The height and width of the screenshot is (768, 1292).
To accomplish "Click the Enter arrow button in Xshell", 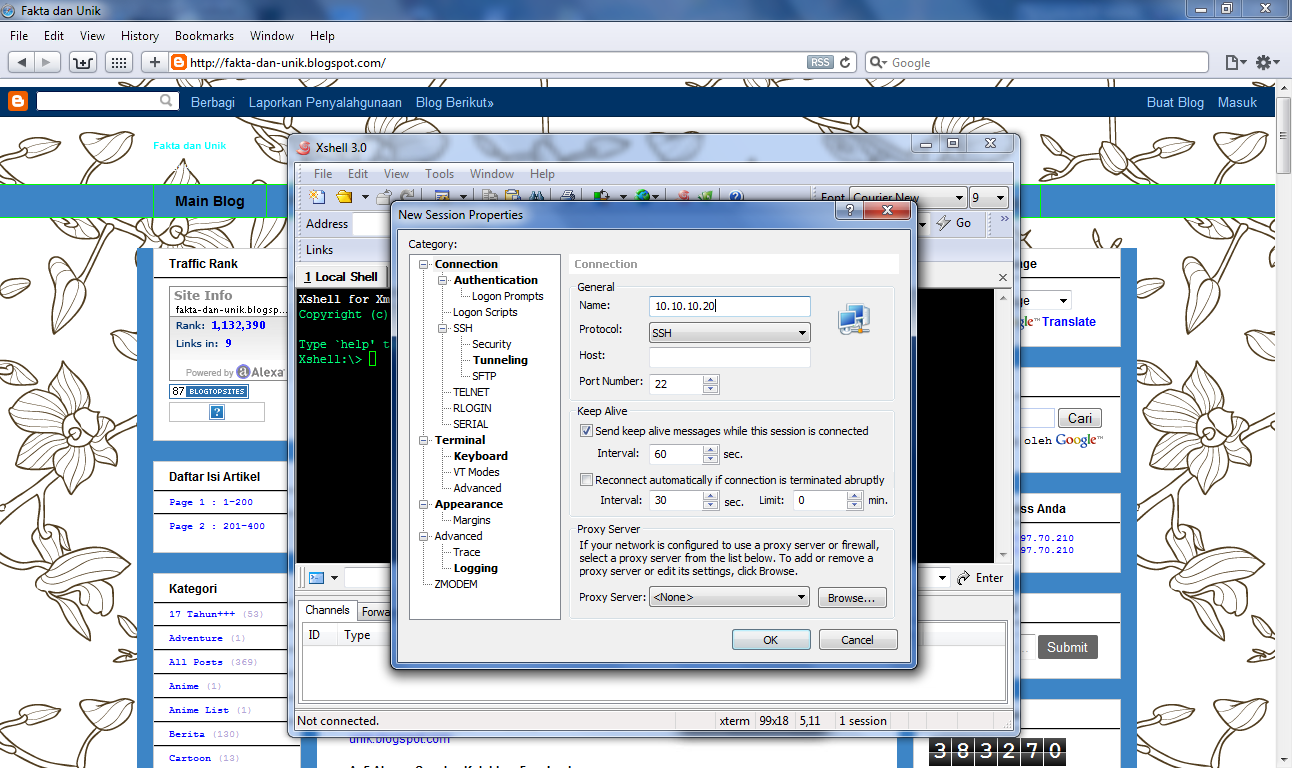I will [980, 578].
